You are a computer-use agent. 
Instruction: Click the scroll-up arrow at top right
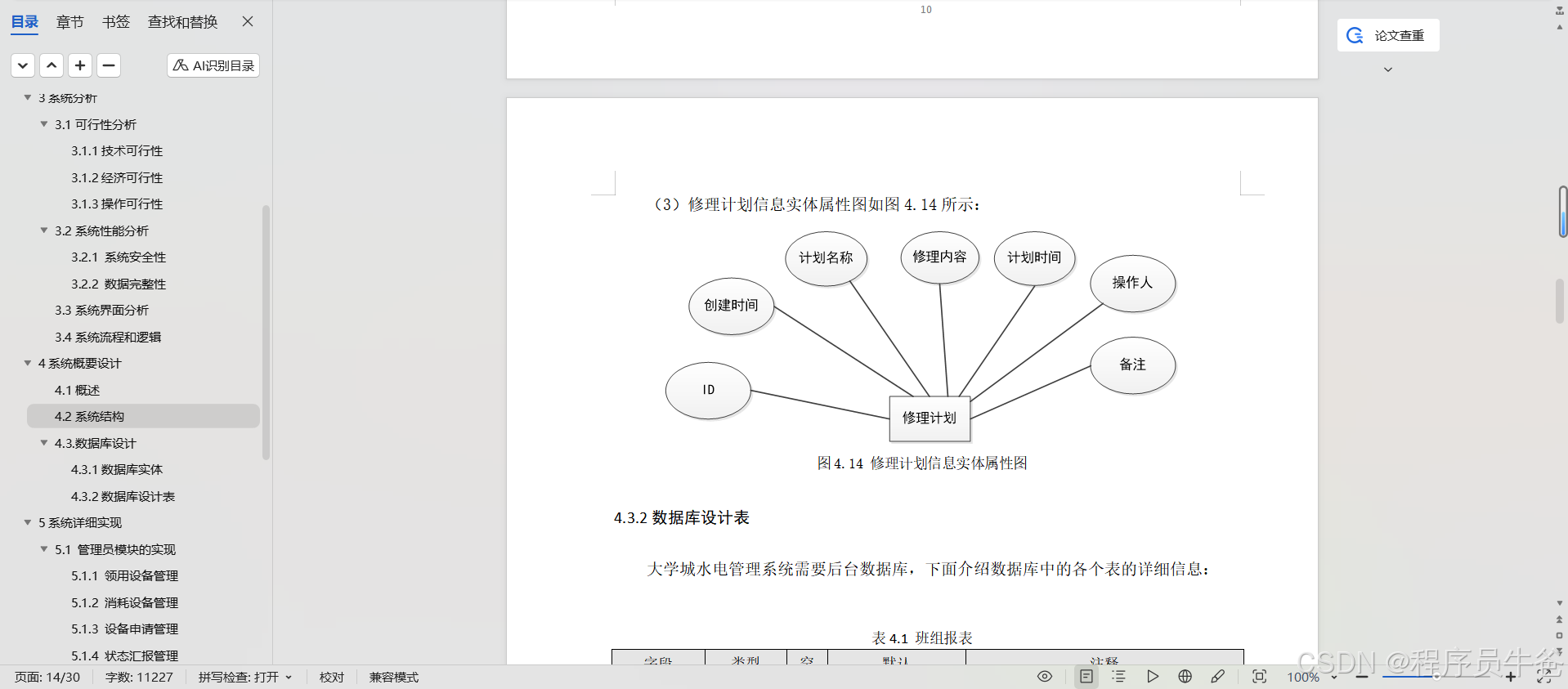(x=1559, y=27)
